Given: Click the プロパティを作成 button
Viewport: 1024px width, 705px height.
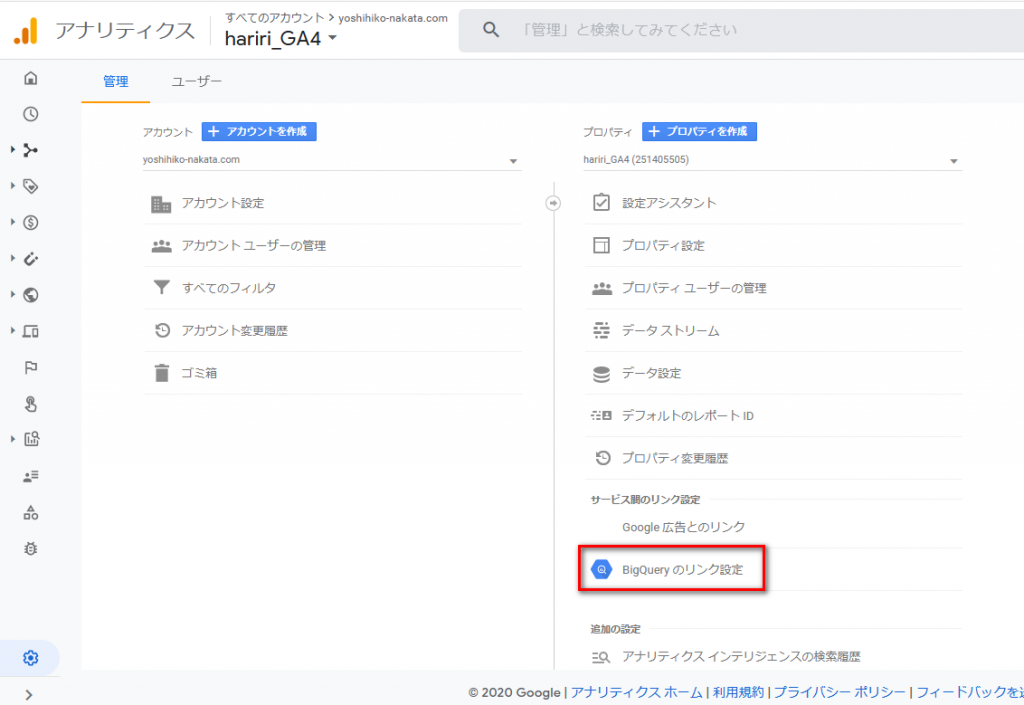Looking at the screenshot, I should tap(699, 131).
